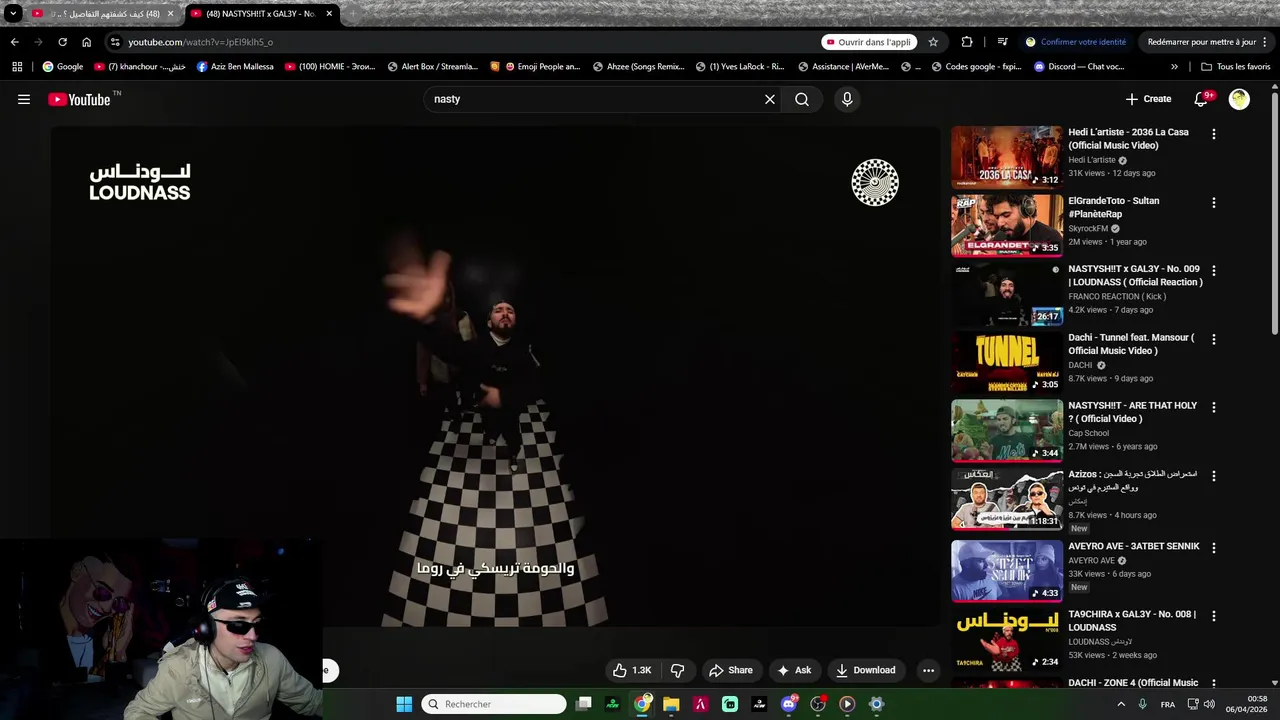This screenshot has height=720, width=1280.
Task: Open the Chrome extensions puzzle icon
Action: click(x=967, y=42)
